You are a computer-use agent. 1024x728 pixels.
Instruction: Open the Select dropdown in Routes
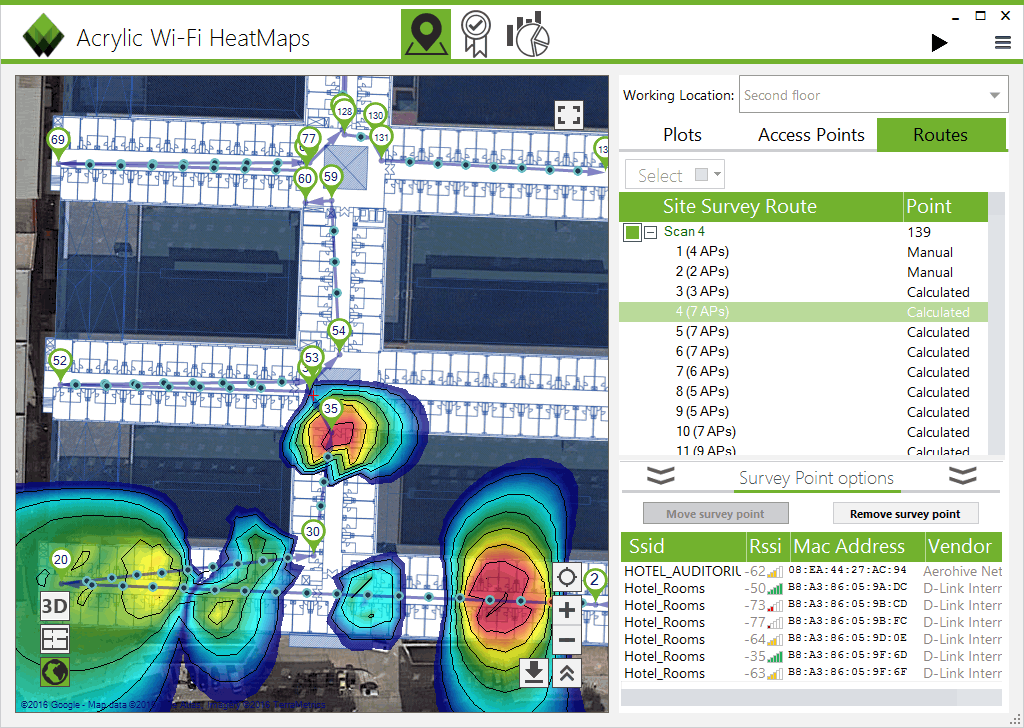(675, 174)
